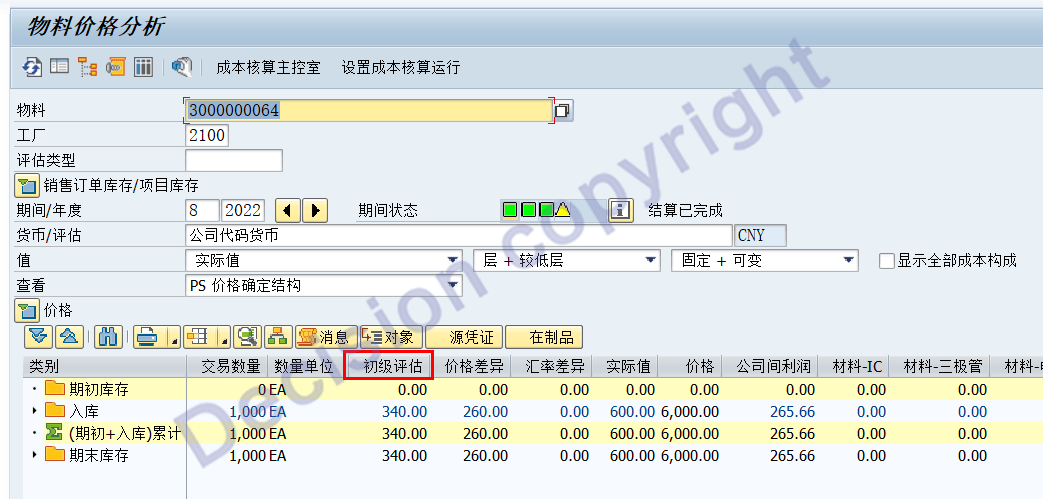Click the expand all nodes icon

click(x=38, y=337)
